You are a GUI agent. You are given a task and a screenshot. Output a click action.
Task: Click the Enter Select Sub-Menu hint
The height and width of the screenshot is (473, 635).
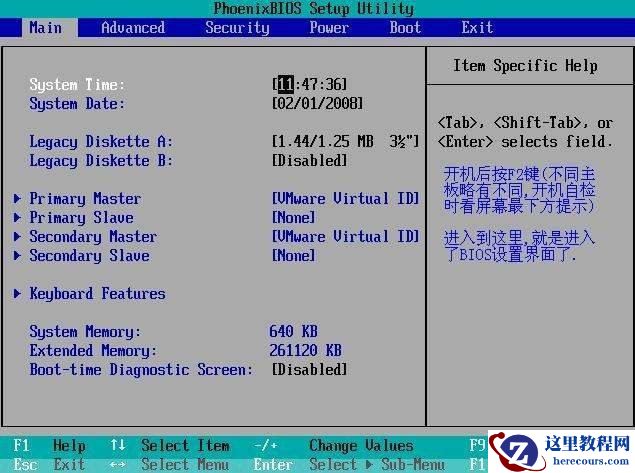tap(349, 464)
